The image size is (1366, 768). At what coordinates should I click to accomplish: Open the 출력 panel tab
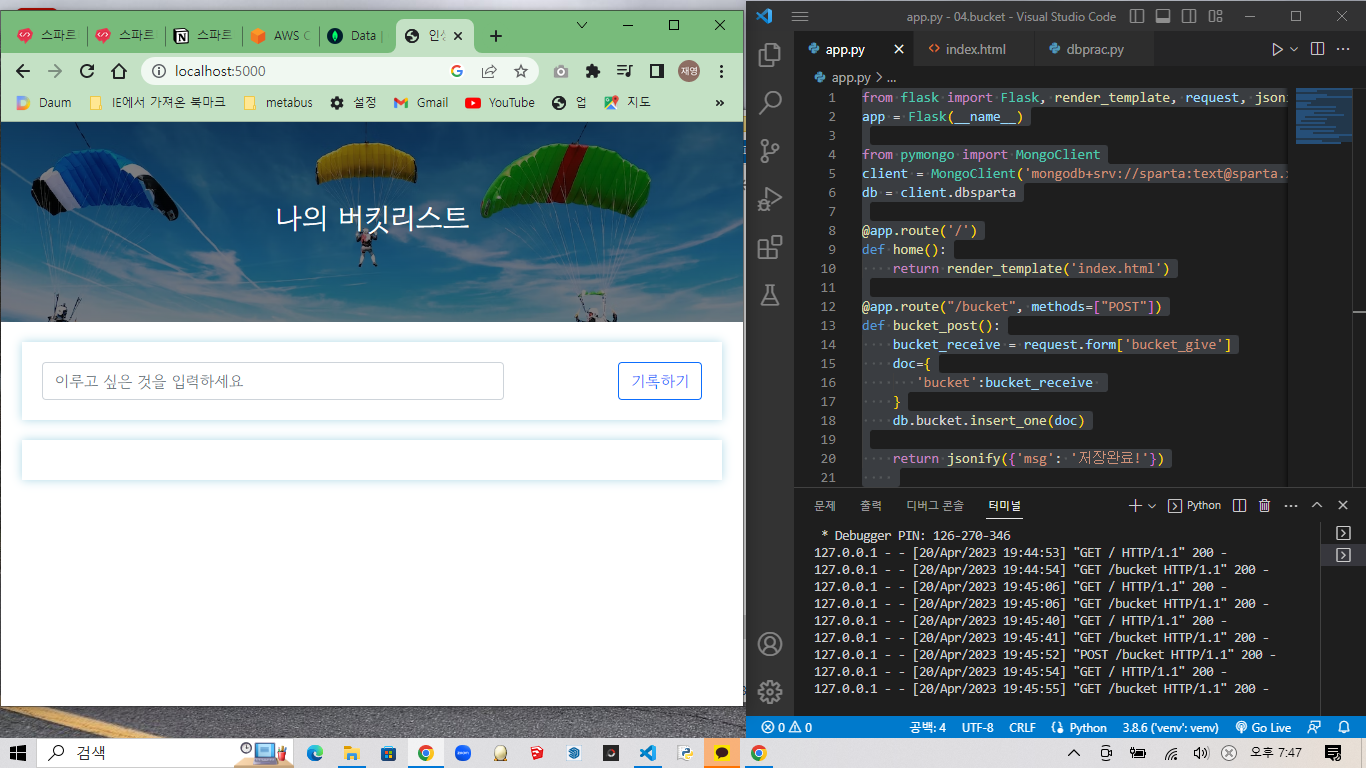click(871, 506)
